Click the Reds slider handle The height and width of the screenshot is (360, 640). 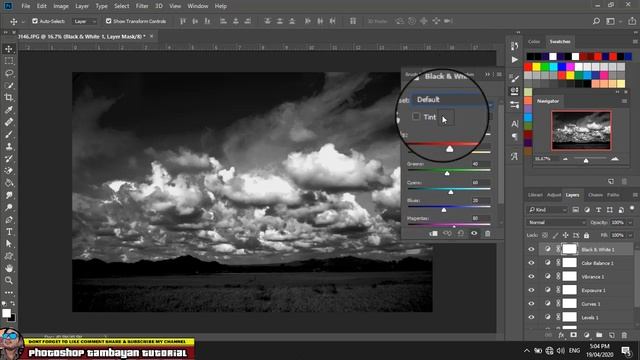449,149
